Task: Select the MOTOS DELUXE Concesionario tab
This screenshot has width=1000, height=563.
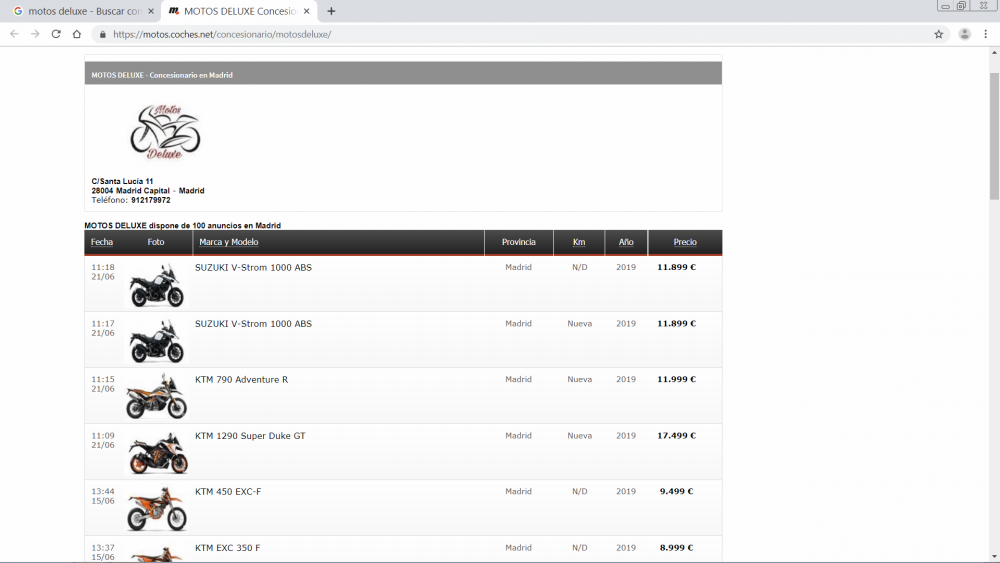Action: click(239, 11)
